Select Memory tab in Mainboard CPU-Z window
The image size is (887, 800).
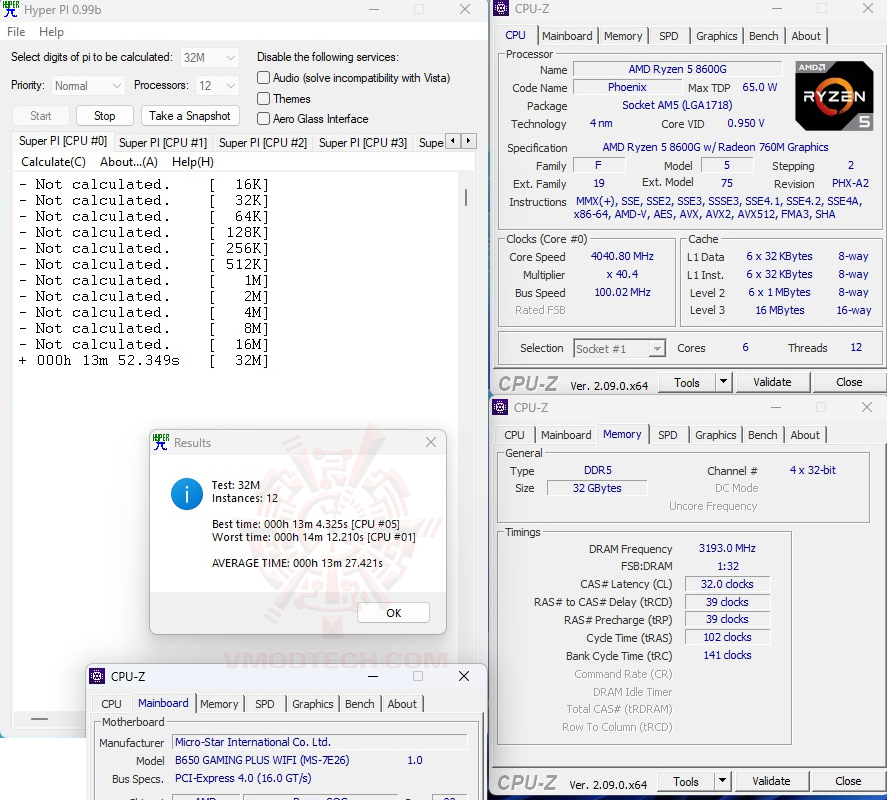pos(219,704)
